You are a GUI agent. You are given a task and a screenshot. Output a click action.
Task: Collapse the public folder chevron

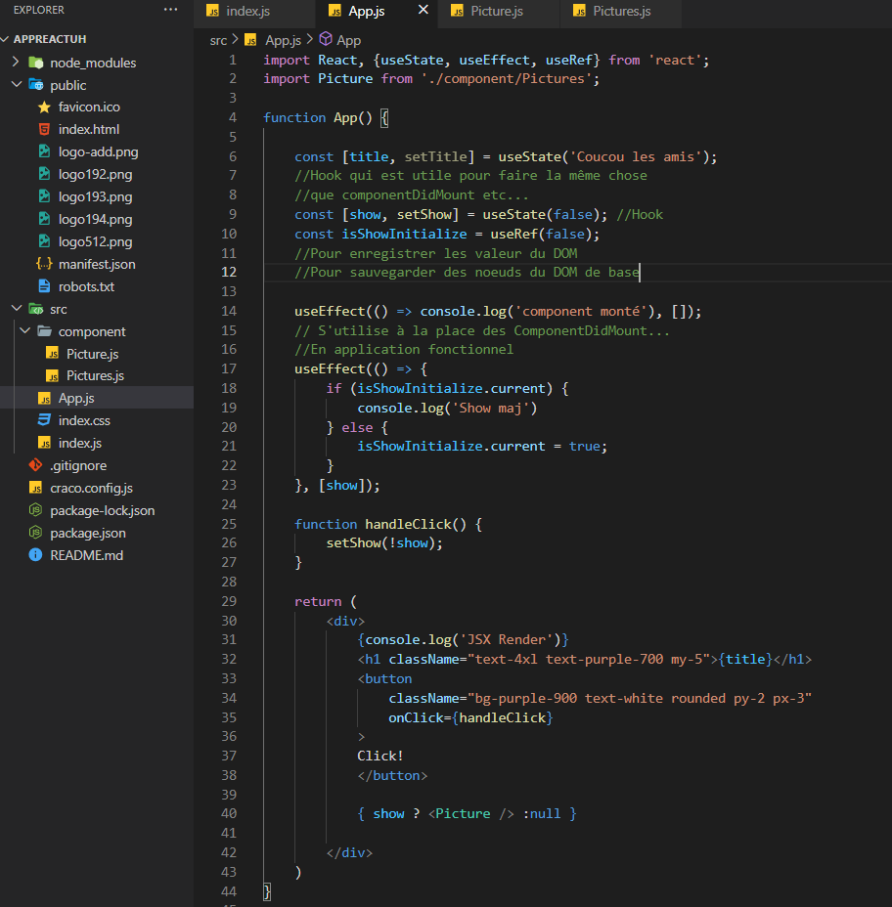point(16,84)
